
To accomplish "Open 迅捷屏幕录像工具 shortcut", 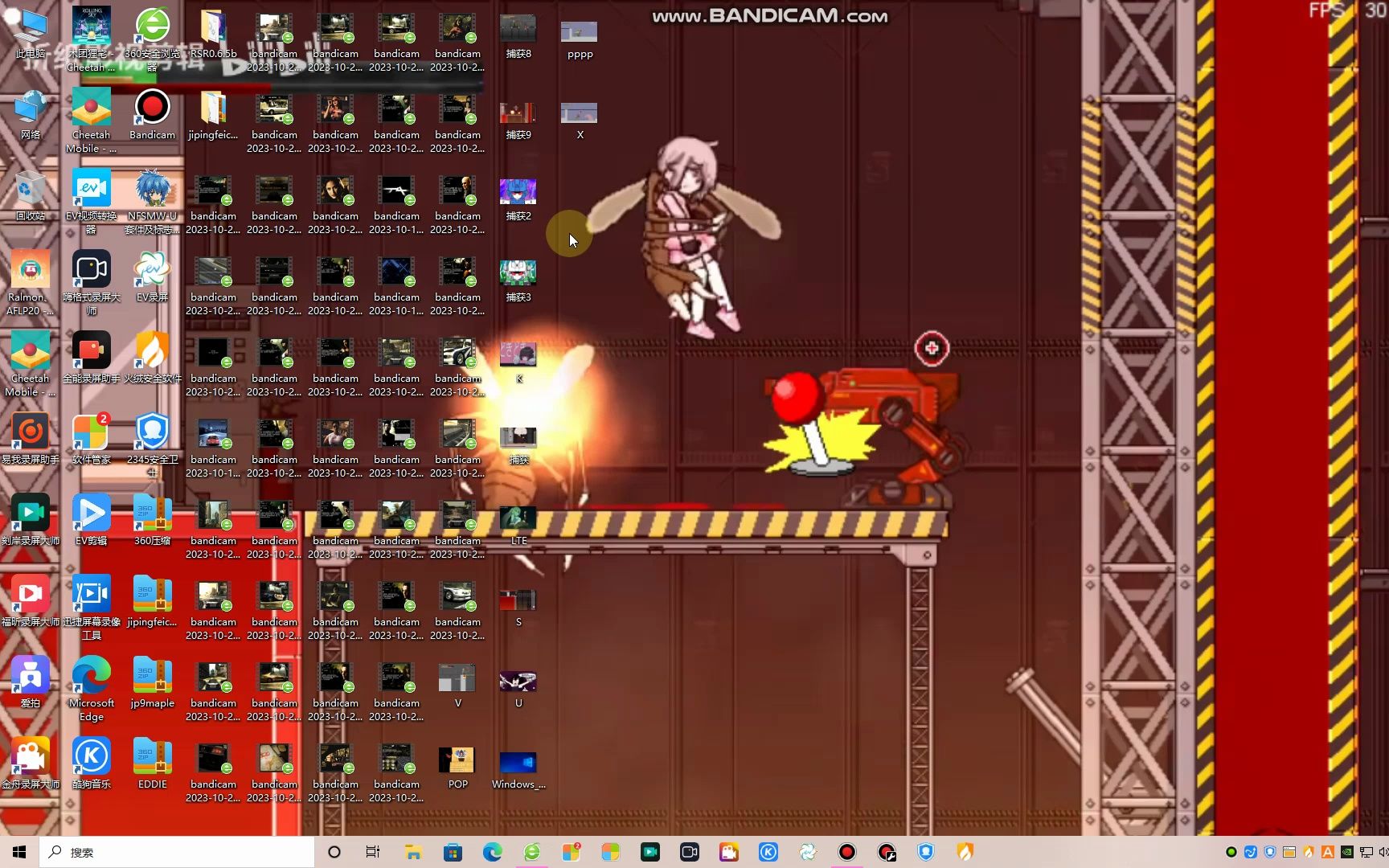I will point(91,608).
